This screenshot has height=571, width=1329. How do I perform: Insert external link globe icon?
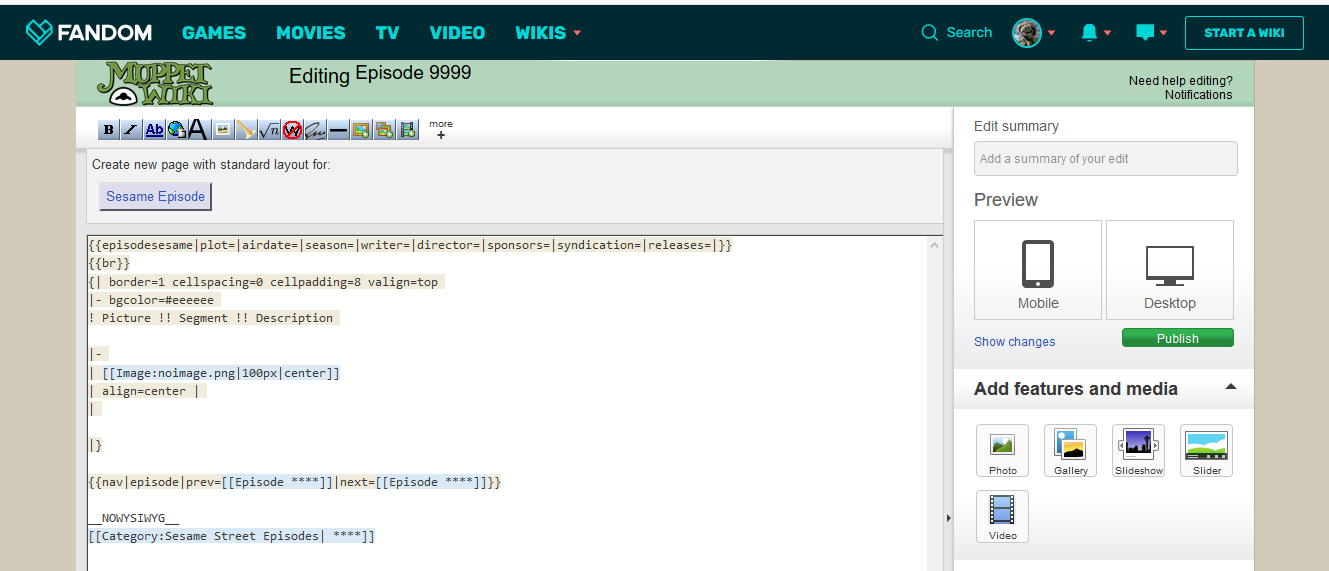(x=176, y=130)
